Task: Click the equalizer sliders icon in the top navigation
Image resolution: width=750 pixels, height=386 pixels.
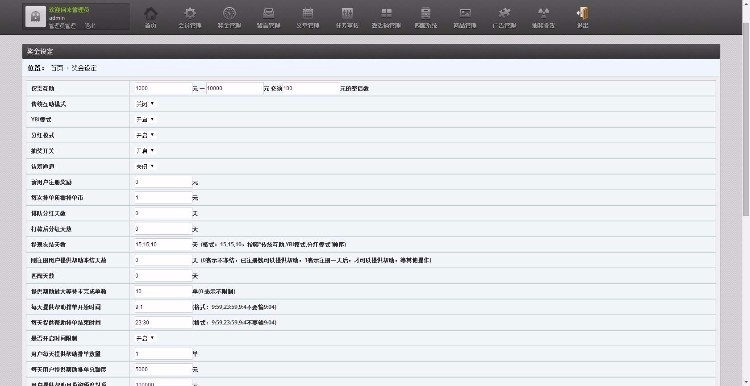Action: point(347,13)
